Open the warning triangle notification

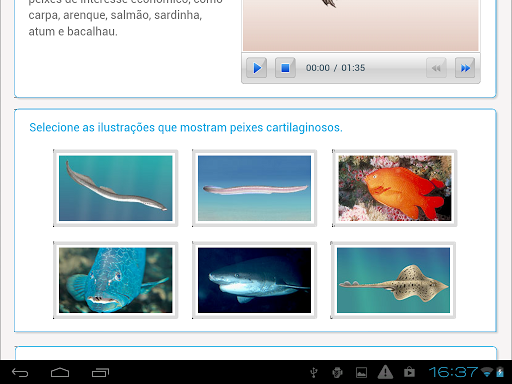pos(385,372)
